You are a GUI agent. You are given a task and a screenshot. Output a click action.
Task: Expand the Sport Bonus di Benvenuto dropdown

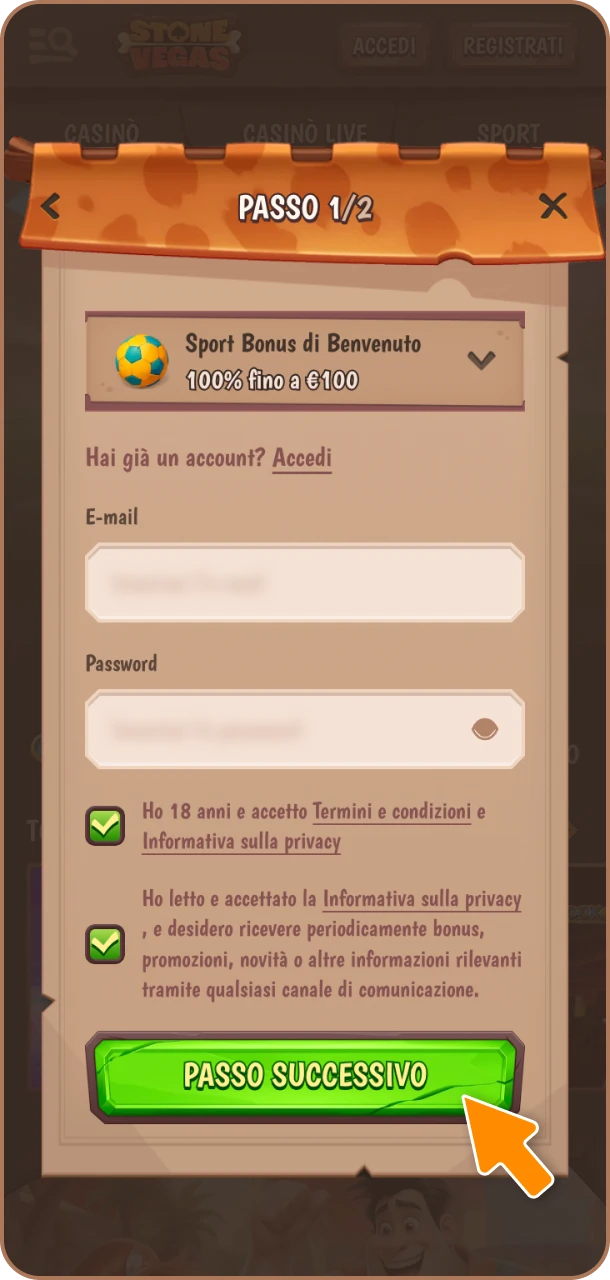click(305, 361)
